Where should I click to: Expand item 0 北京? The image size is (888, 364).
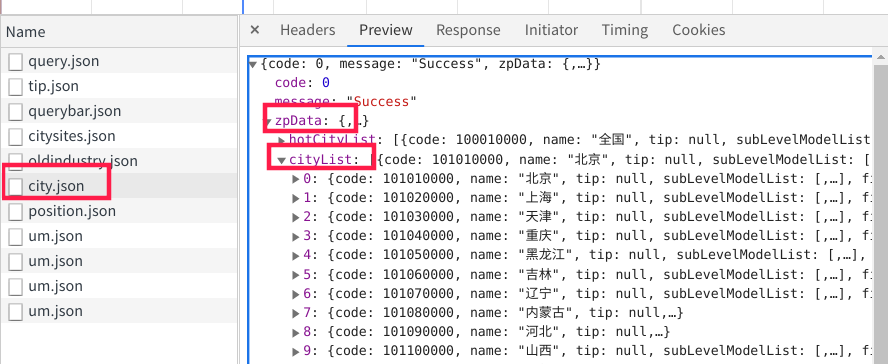point(296,179)
